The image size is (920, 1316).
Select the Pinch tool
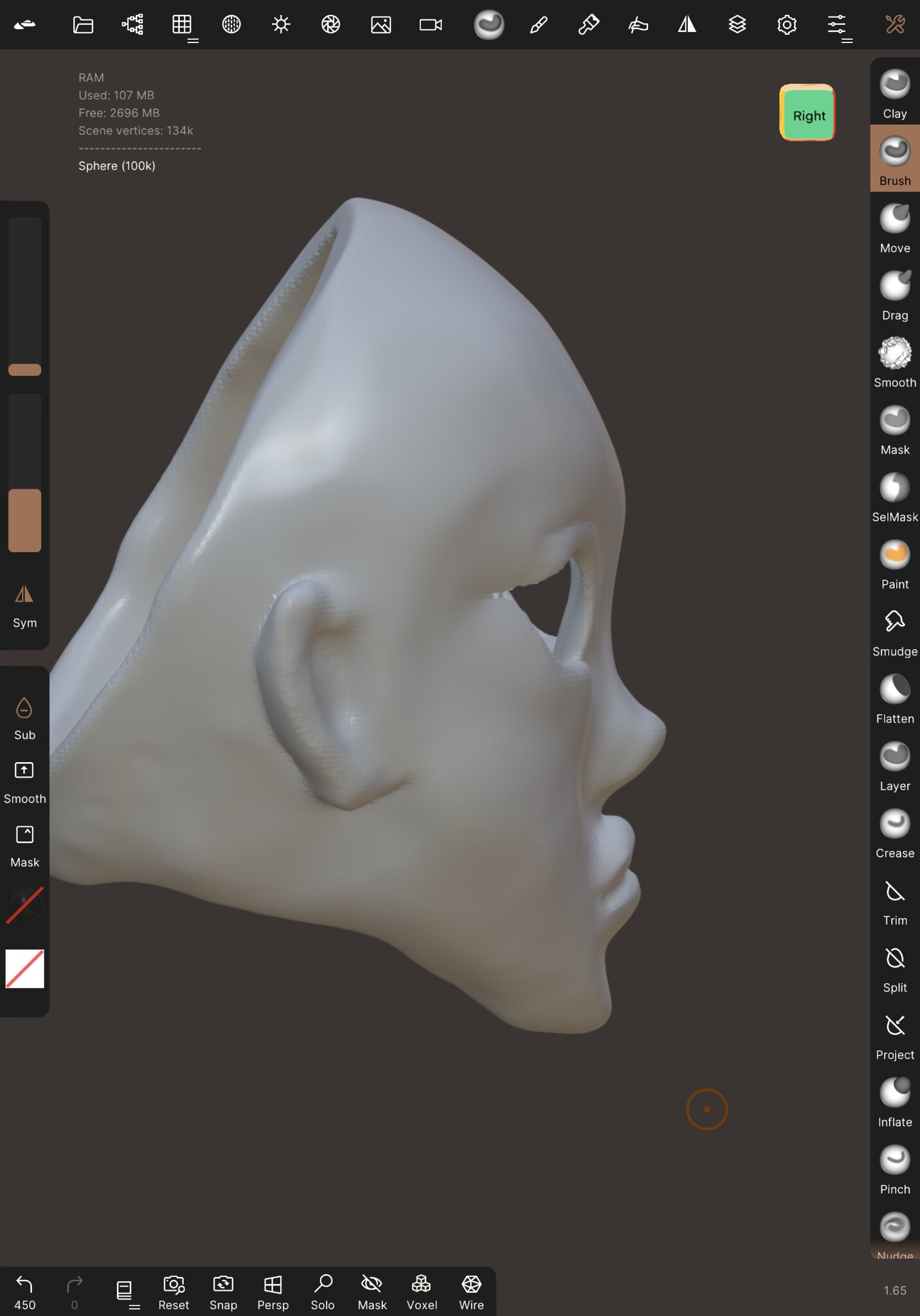click(x=895, y=1169)
